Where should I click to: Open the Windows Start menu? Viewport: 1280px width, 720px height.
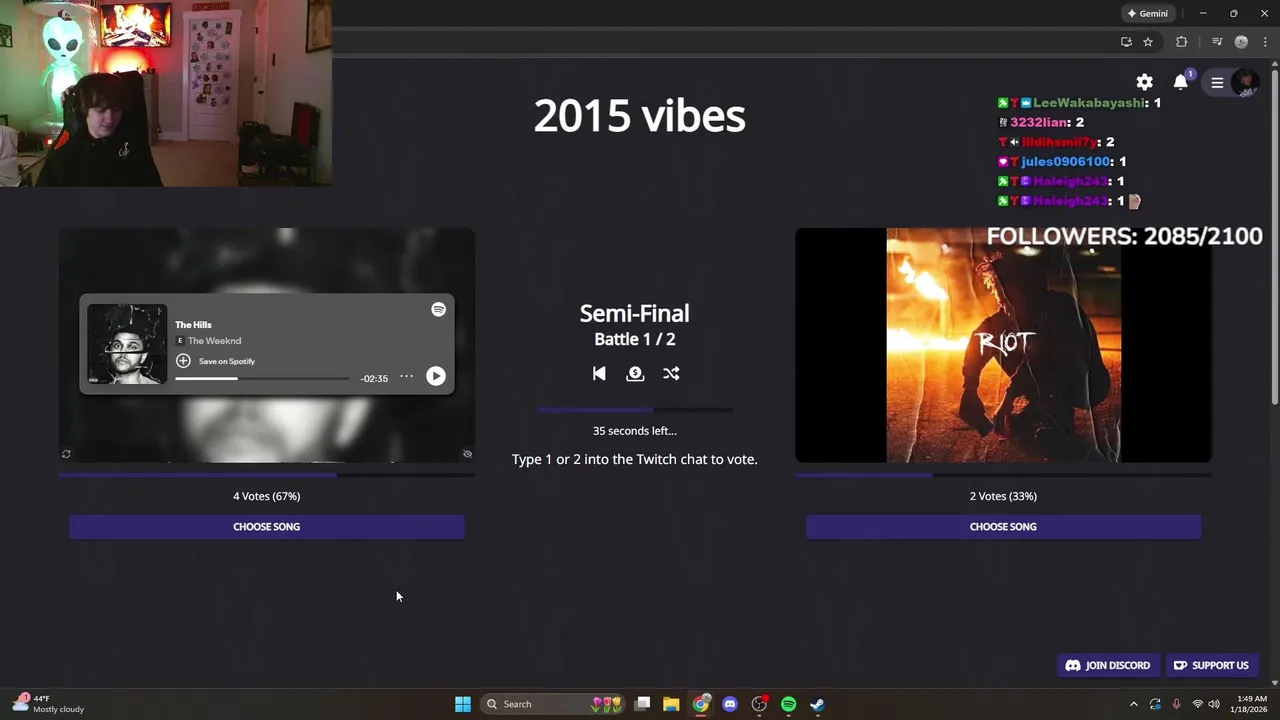coord(463,704)
